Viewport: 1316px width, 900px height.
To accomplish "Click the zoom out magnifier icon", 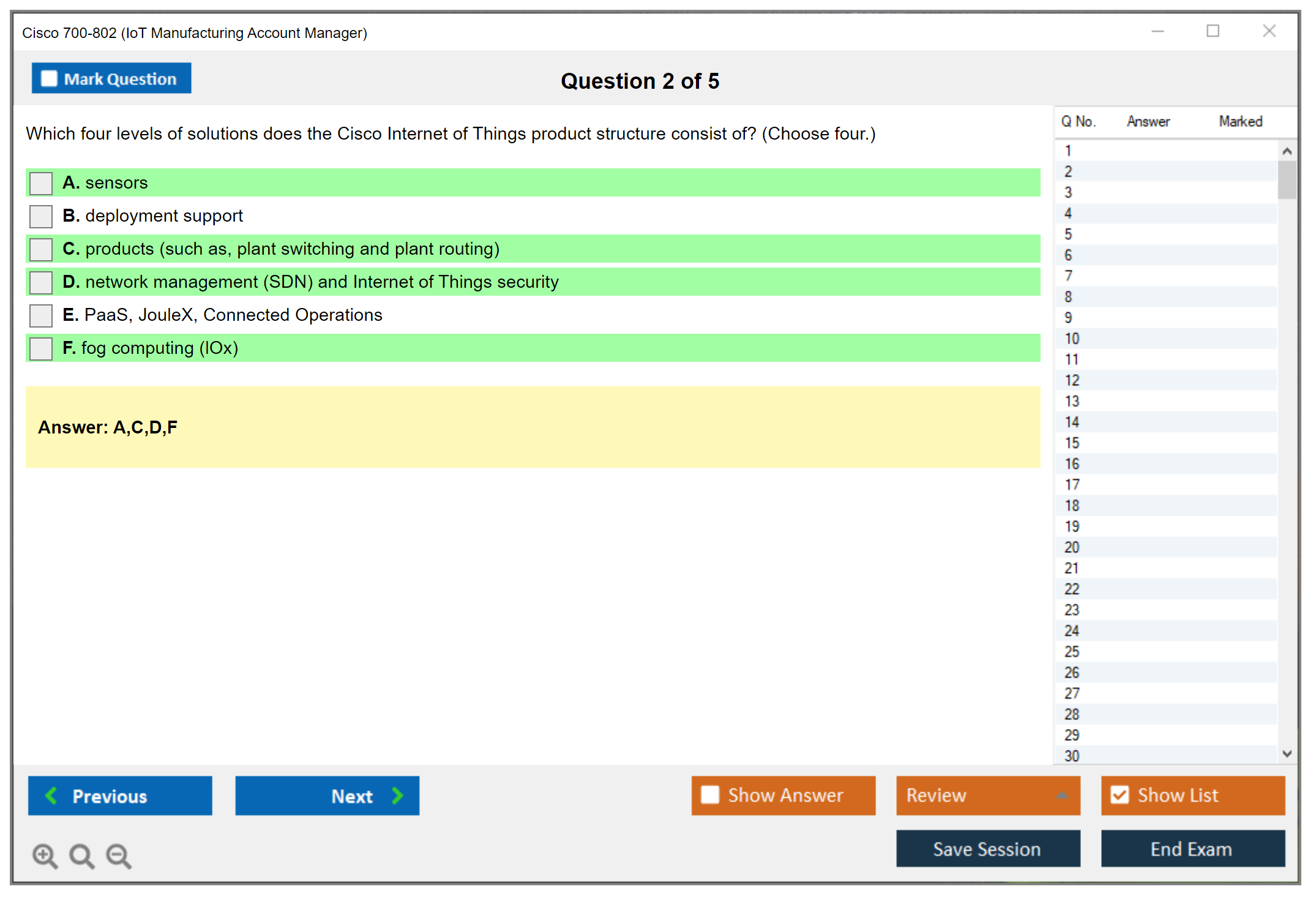I will (119, 855).
